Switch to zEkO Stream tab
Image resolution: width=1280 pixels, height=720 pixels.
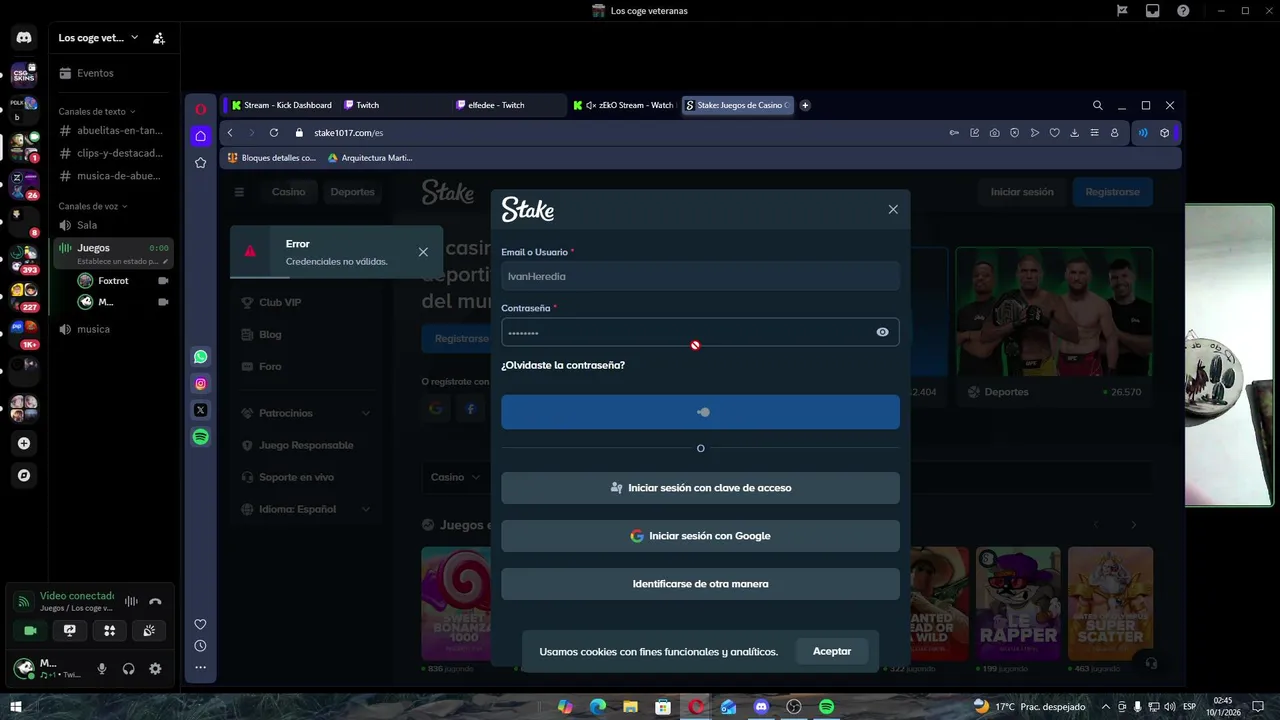[x=623, y=105]
